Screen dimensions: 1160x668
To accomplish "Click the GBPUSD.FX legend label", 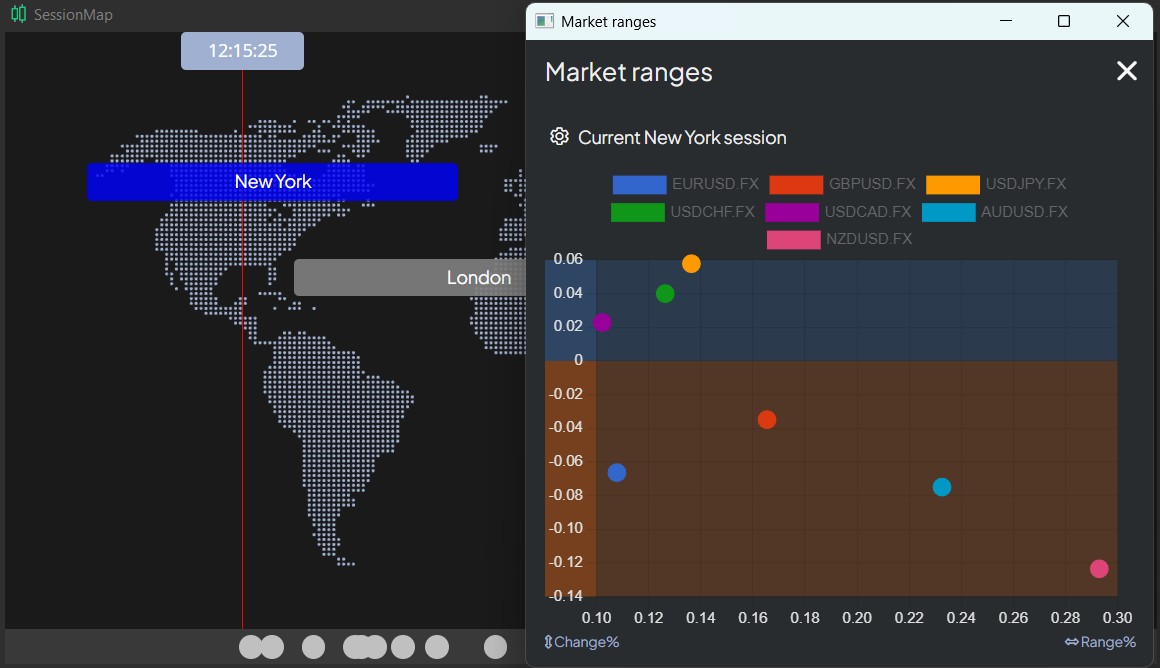I will [x=872, y=184].
